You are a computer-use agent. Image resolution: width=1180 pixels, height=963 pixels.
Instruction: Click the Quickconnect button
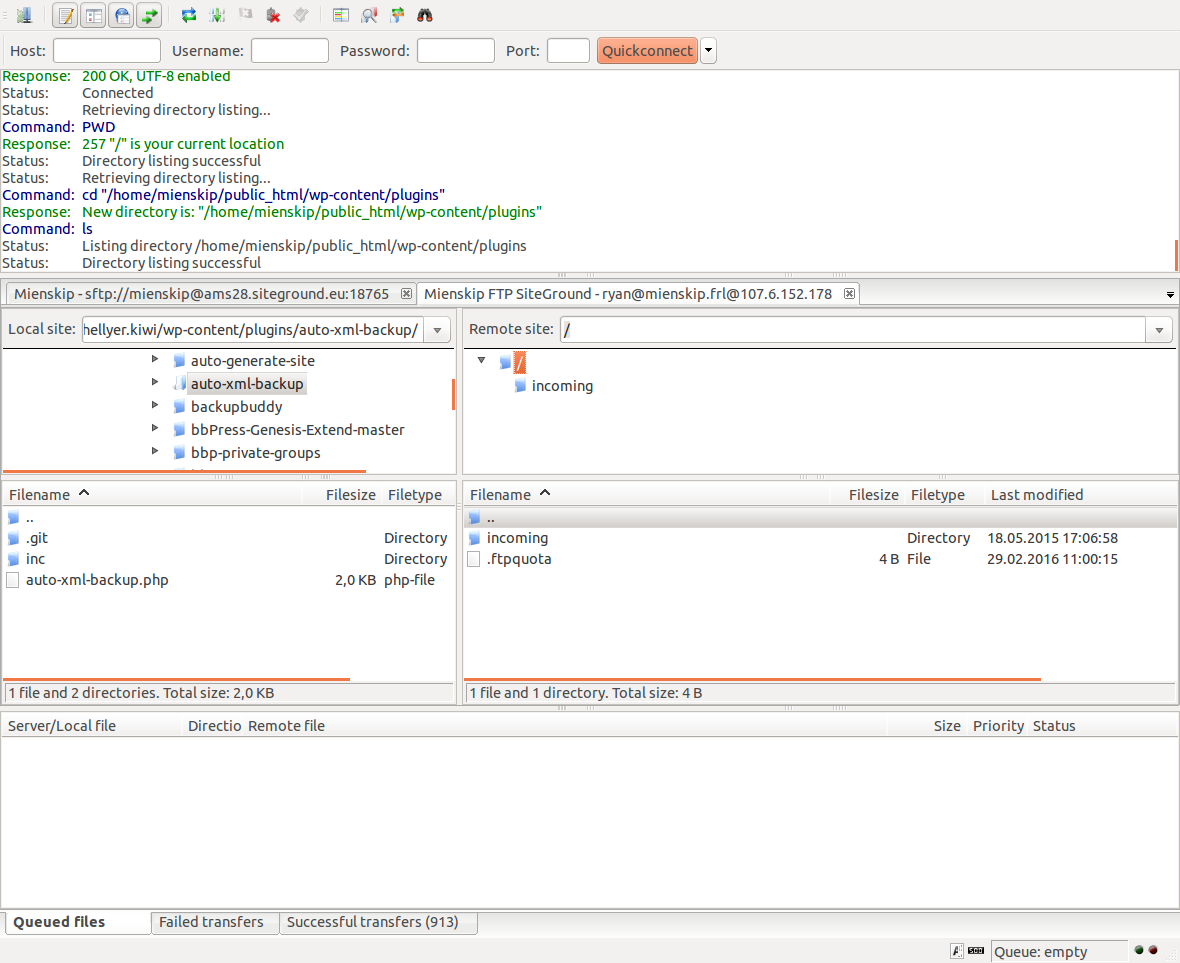coord(647,50)
